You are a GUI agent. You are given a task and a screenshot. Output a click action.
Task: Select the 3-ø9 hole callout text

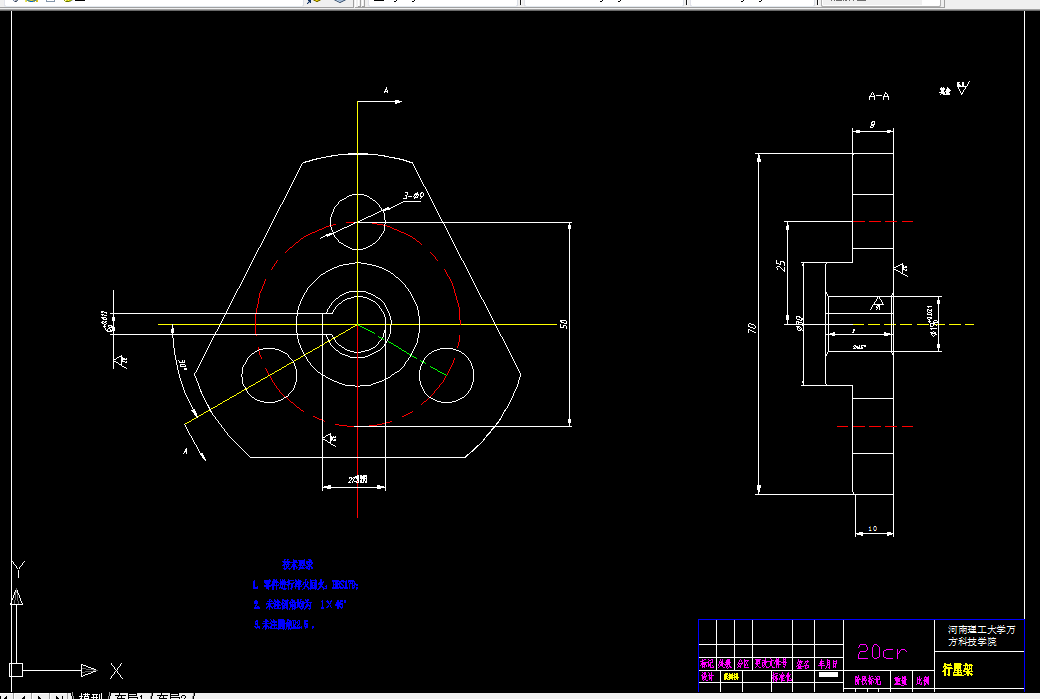tap(413, 196)
